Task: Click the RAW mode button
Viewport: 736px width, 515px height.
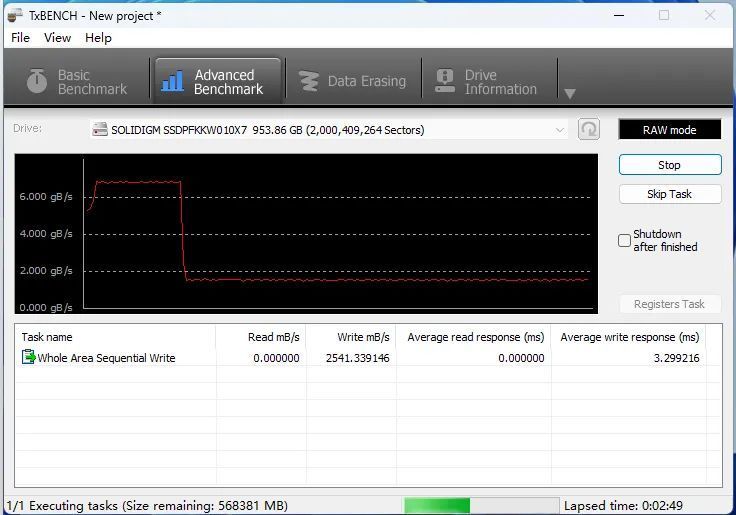Action: coord(669,130)
